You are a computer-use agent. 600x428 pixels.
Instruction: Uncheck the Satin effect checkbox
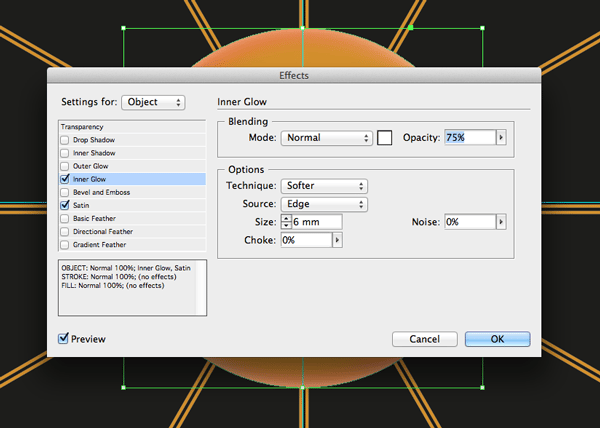(65, 205)
